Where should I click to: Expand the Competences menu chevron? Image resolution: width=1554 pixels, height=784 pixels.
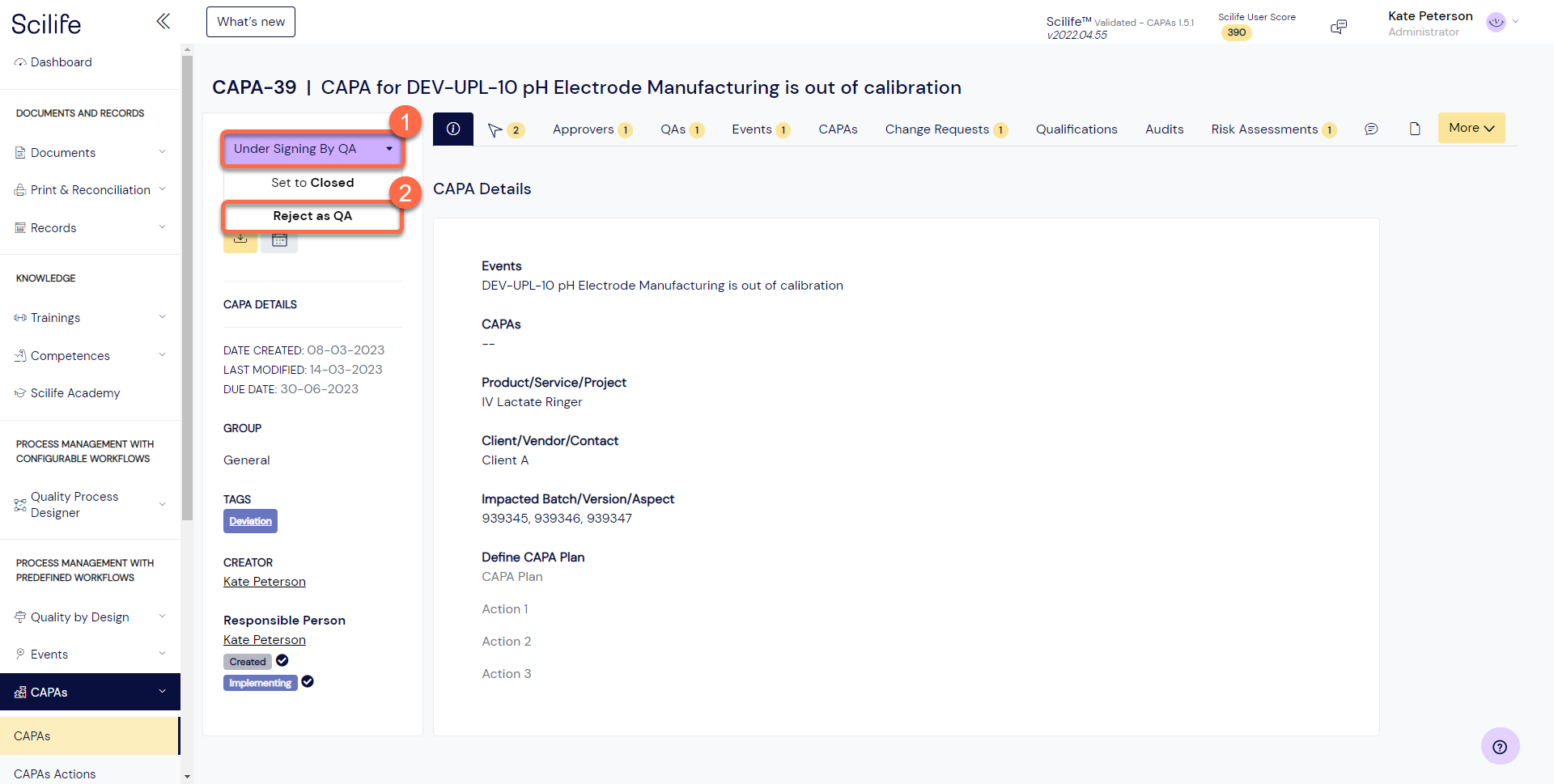click(x=162, y=355)
